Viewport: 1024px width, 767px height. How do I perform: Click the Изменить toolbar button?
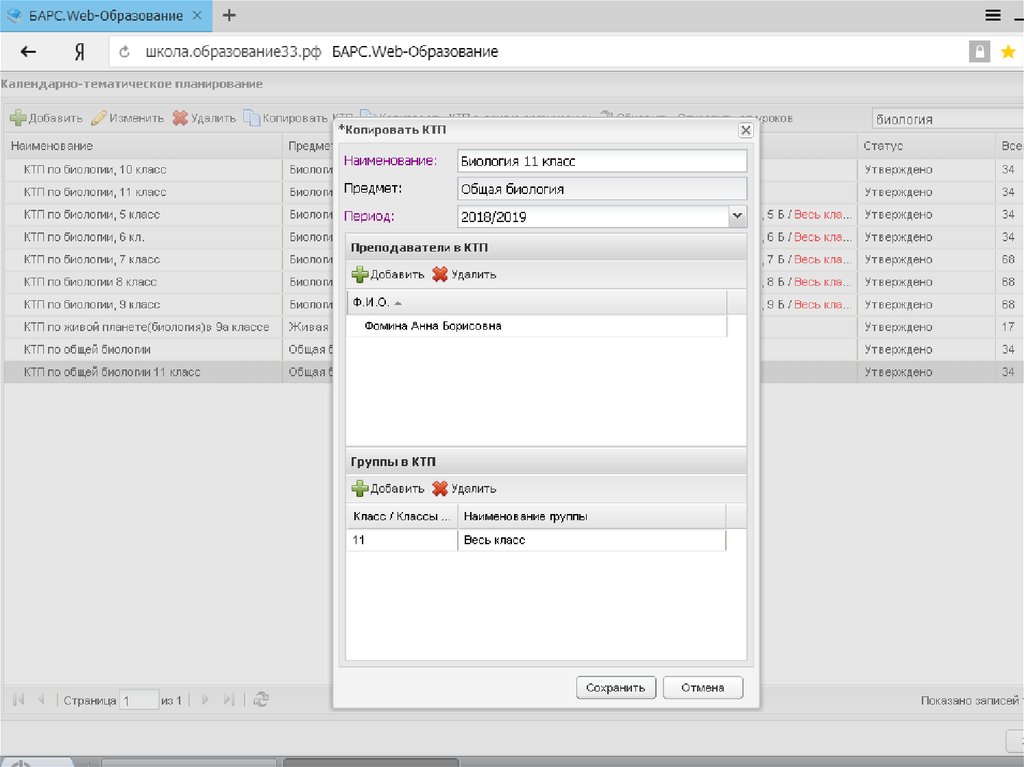[x=128, y=118]
